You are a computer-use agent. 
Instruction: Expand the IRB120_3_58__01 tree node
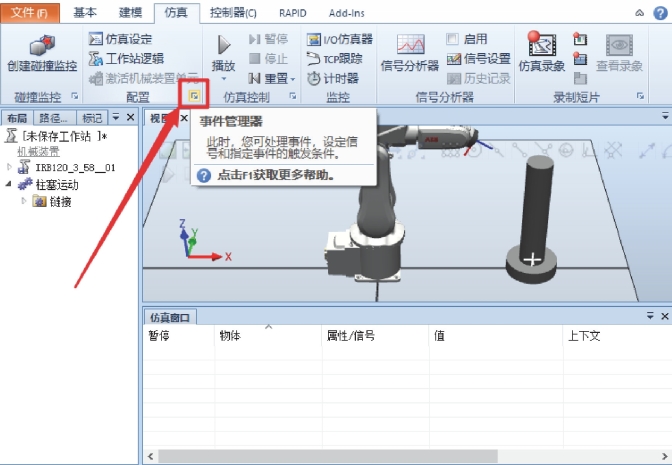9,167
